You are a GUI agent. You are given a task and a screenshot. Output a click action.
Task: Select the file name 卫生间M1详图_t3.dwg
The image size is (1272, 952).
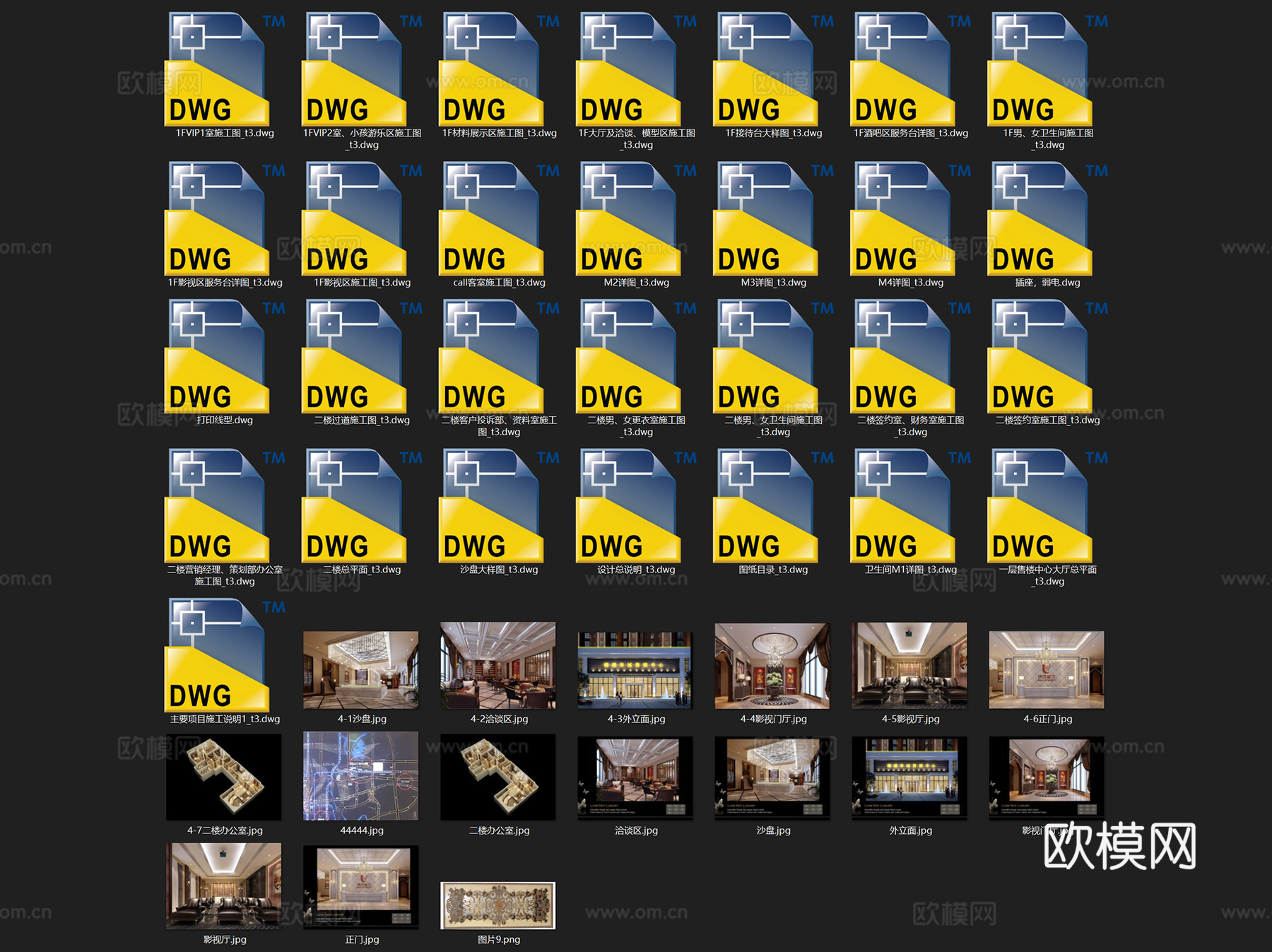click(x=911, y=570)
